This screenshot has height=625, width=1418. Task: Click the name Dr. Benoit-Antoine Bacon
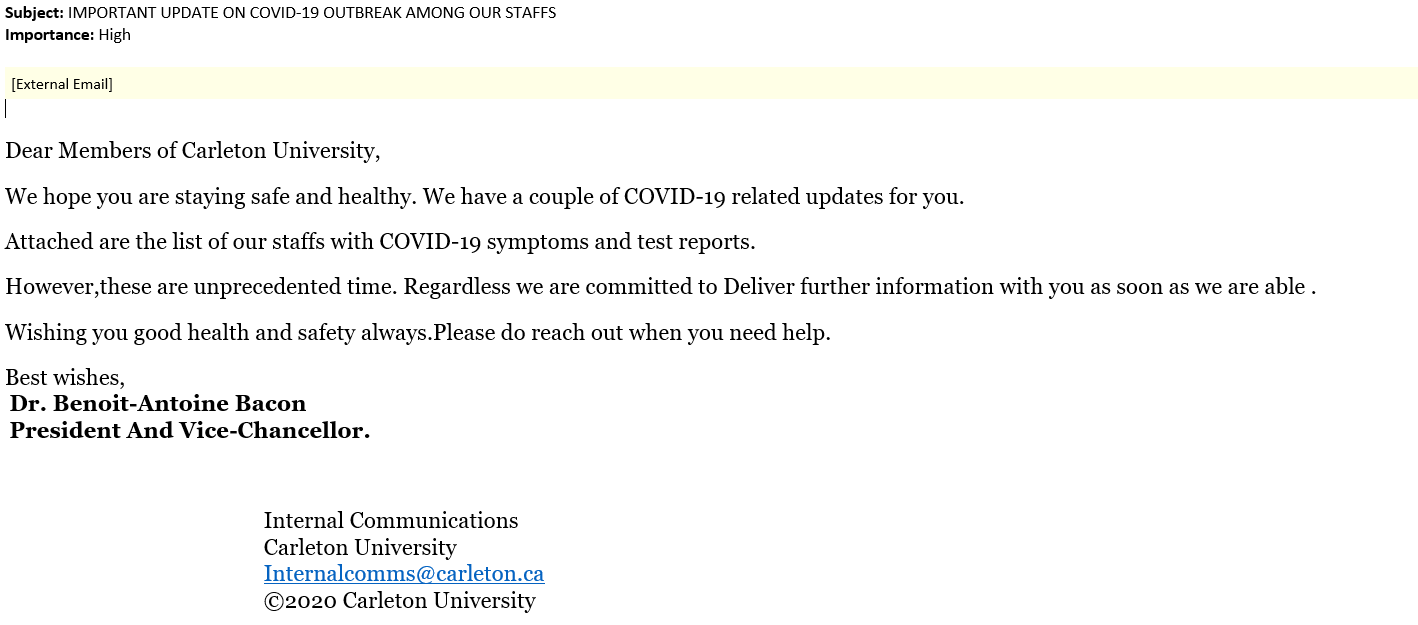pos(158,404)
